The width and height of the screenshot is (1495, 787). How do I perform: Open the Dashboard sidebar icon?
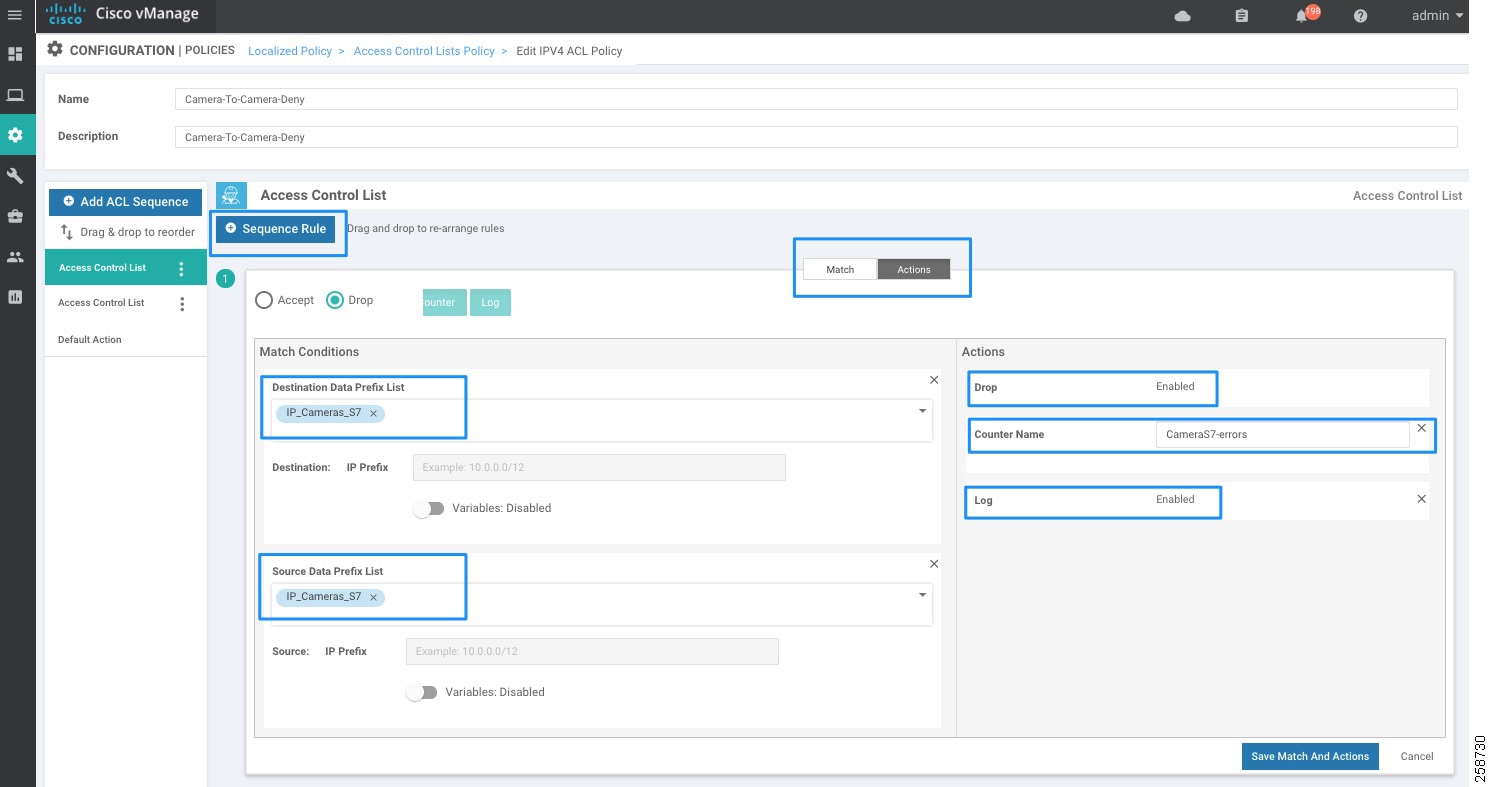pos(15,54)
